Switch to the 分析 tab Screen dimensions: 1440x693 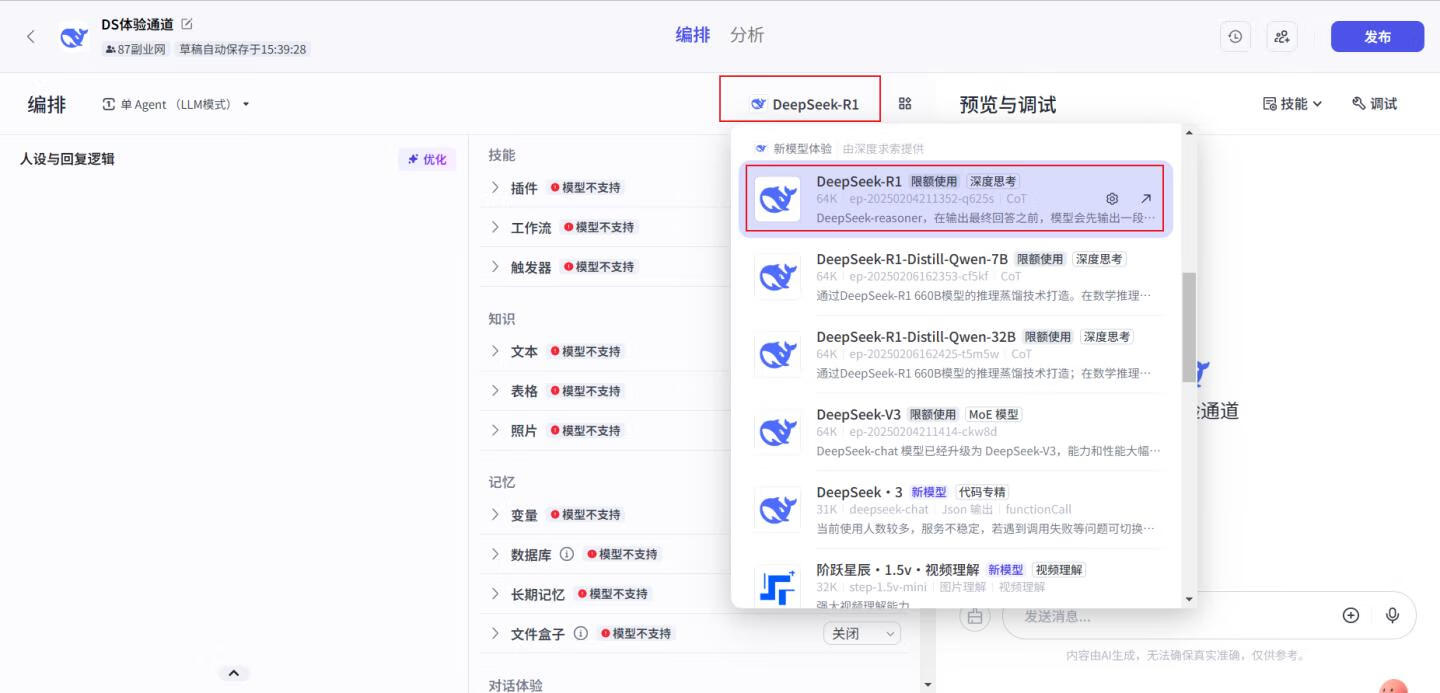(x=747, y=34)
